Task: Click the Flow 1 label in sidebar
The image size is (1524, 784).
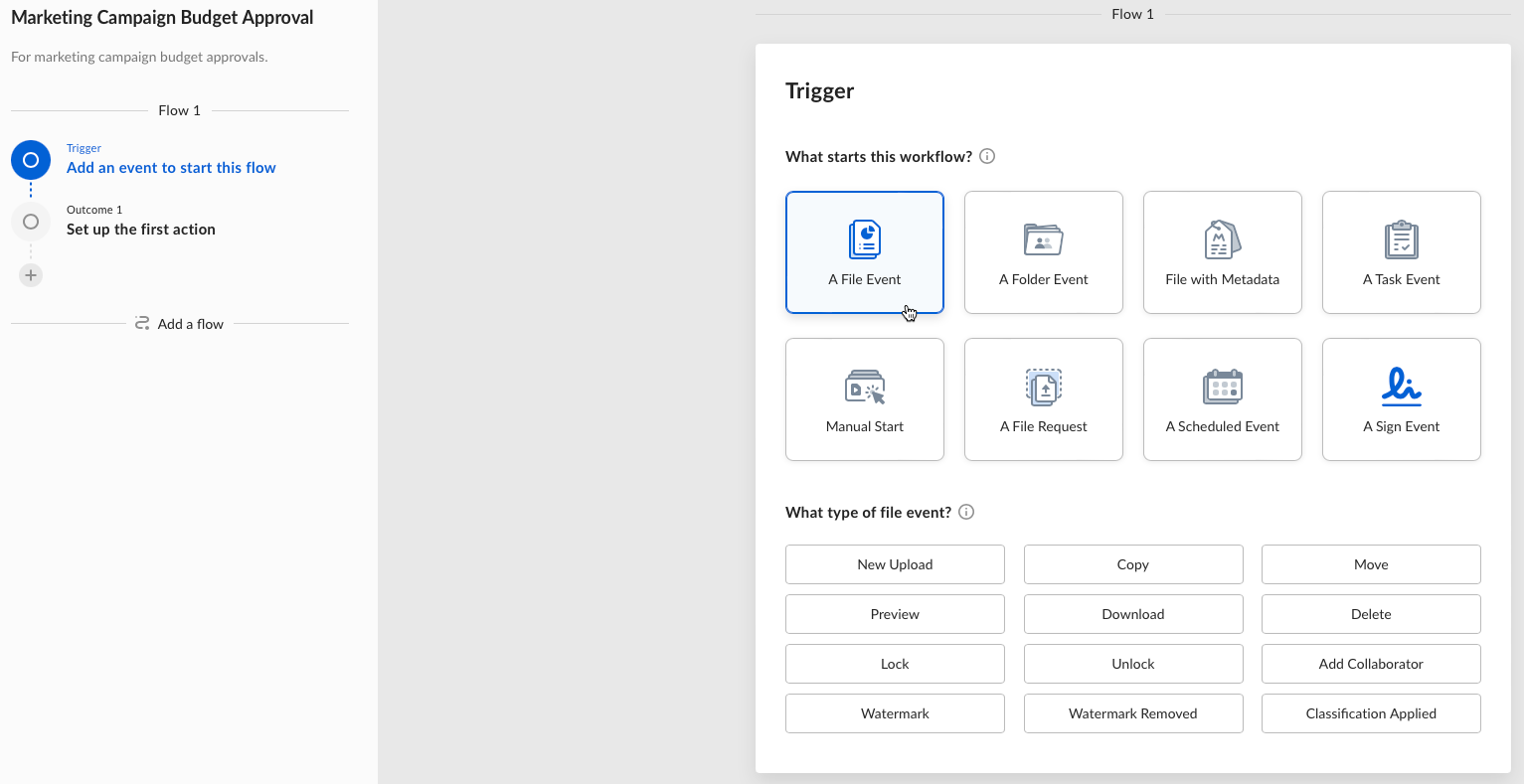Action: 180,110
